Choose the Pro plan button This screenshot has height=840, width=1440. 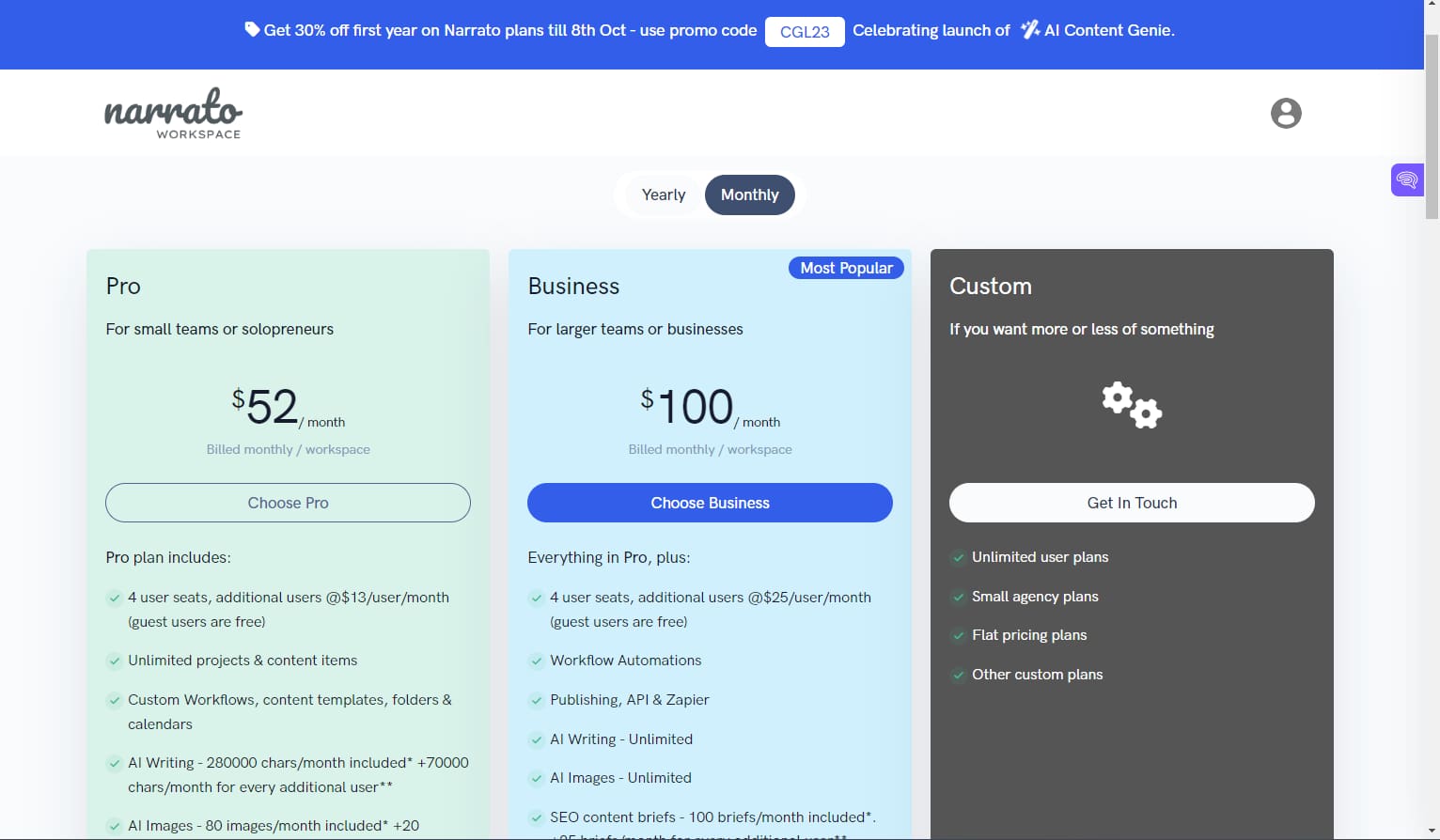coord(288,503)
